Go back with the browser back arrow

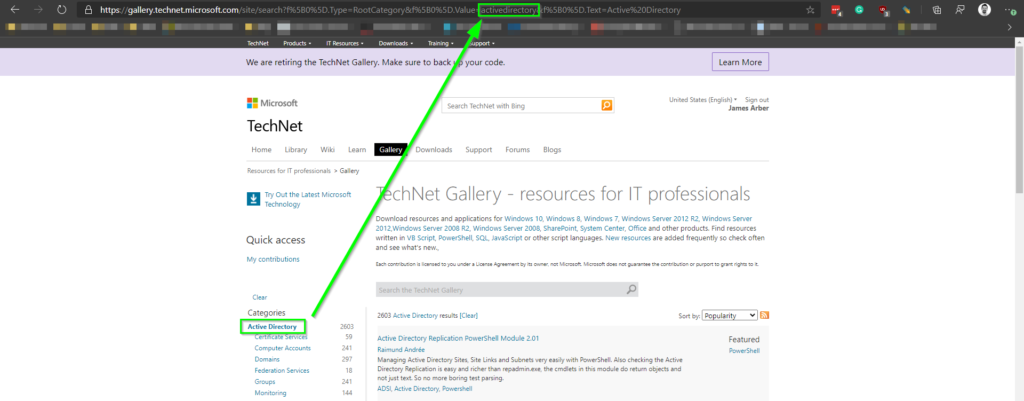[16, 10]
